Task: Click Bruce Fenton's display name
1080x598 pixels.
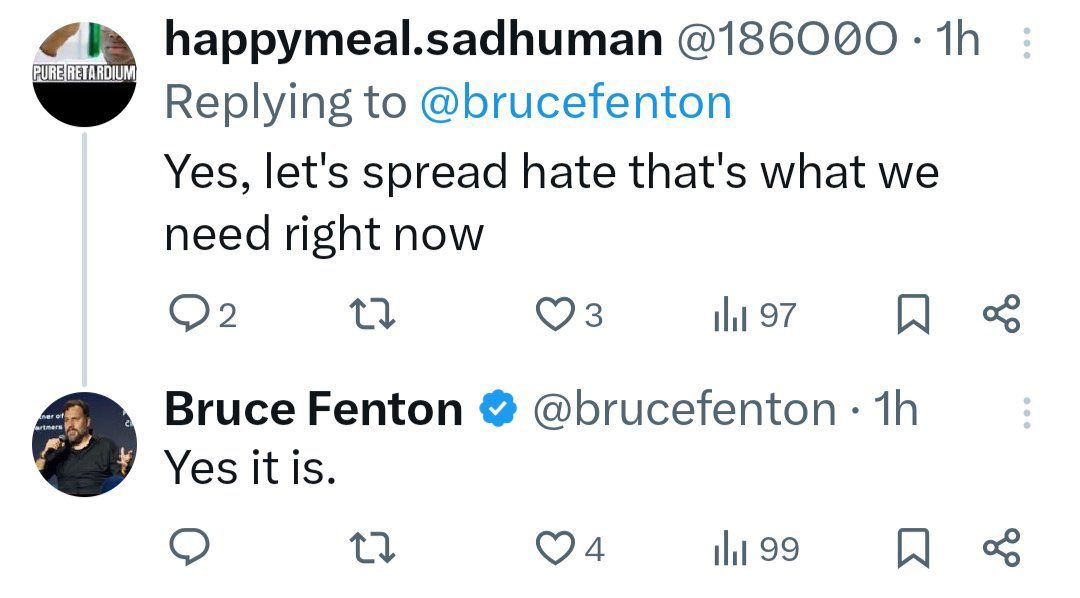Action: pyautogui.click(x=313, y=410)
